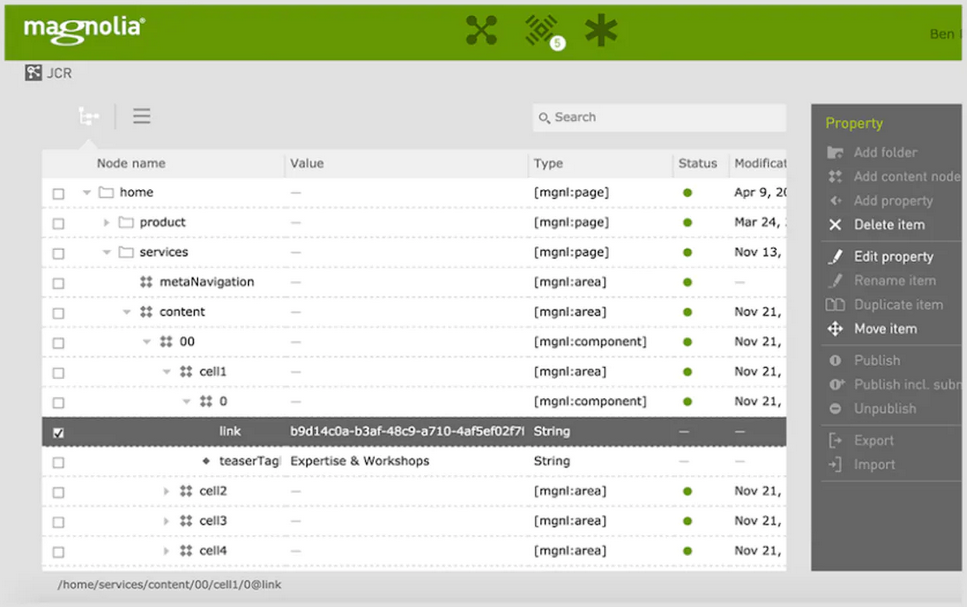Open the Ben account link top right
The height and width of the screenshot is (607, 967).
944,33
